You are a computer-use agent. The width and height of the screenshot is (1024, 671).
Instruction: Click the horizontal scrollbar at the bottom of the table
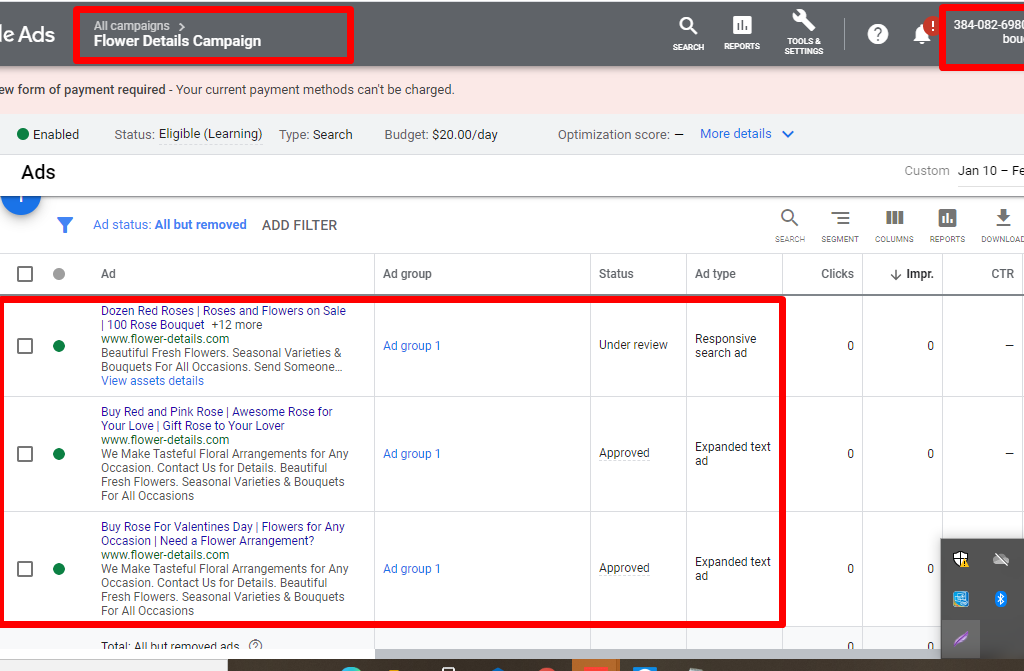click(657, 654)
